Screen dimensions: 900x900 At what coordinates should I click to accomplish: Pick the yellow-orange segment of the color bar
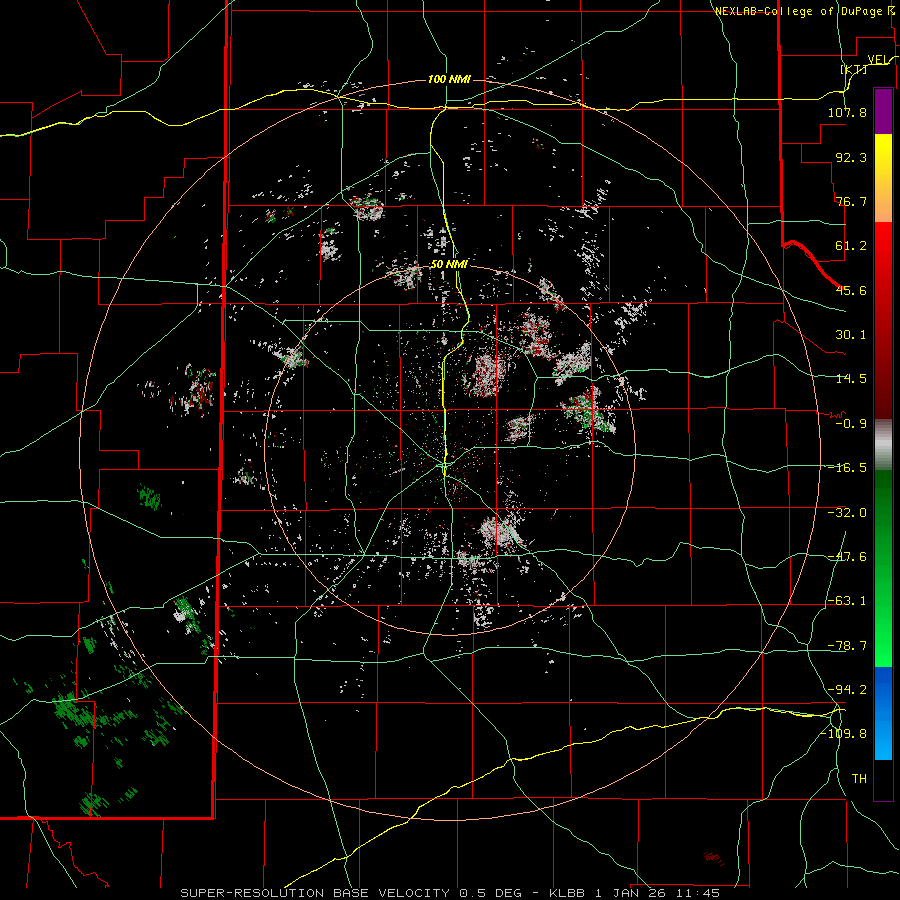pyautogui.click(x=883, y=178)
